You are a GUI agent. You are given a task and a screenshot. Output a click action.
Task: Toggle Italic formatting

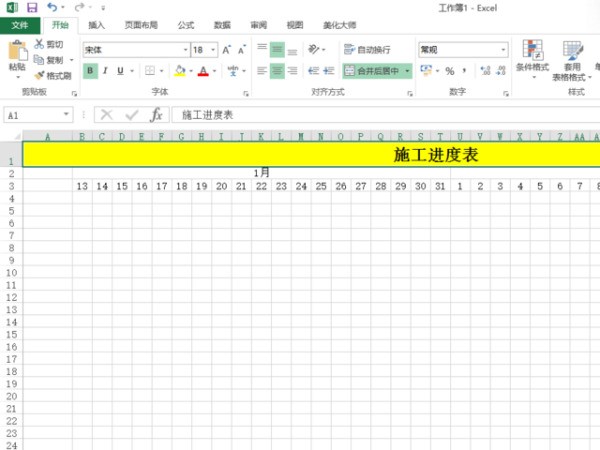[x=105, y=71]
